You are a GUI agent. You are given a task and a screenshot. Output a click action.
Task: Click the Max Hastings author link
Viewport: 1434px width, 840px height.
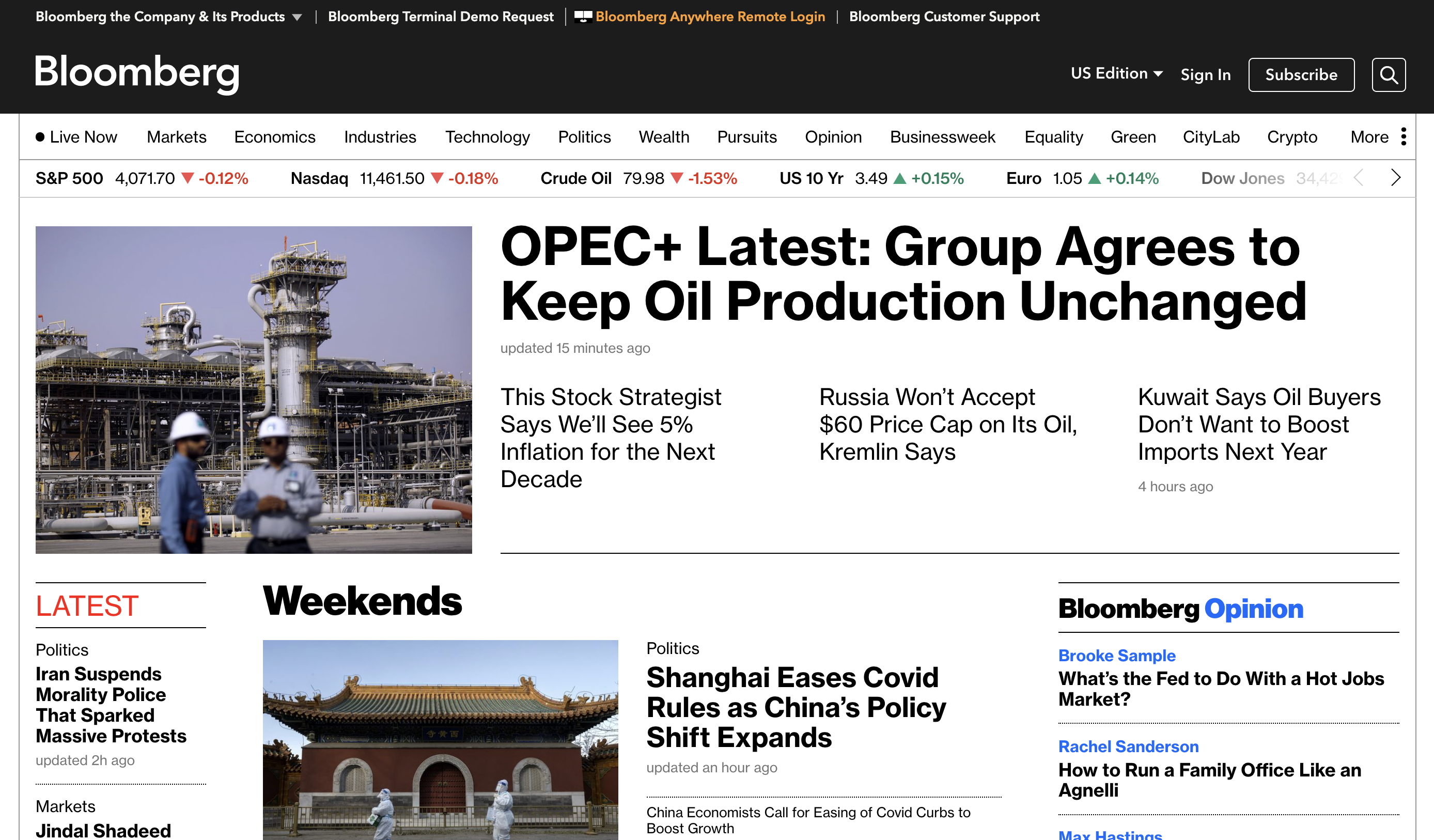tap(1110, 834)
